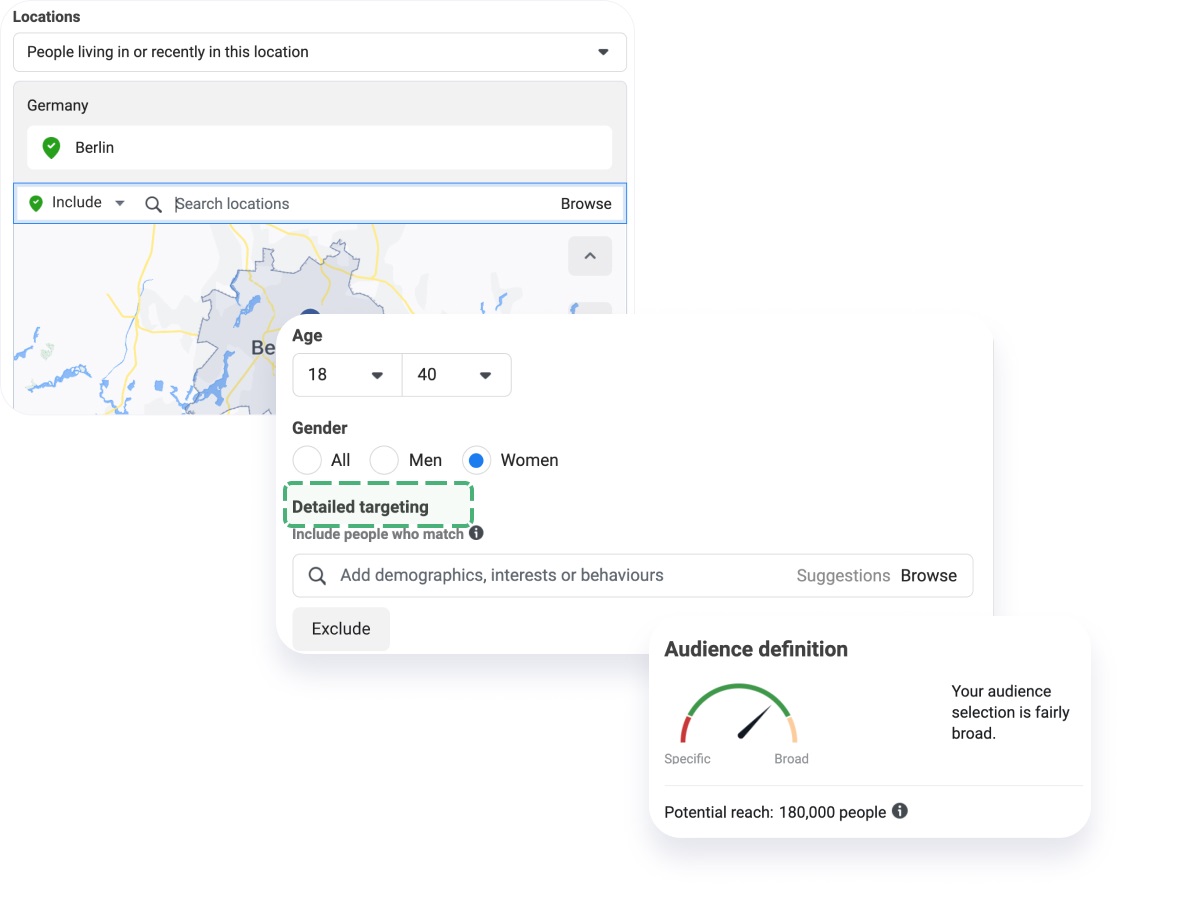Click the Potential reach: 180,000 people text
1200x901 pixels.
pyautogui.click(x=775, y=812)
